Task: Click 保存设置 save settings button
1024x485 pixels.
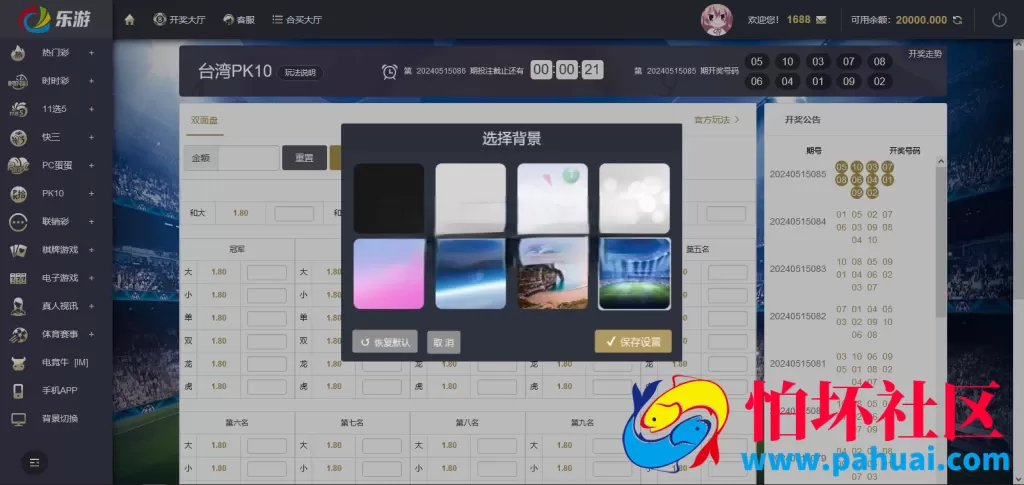Action: [633, 341]
